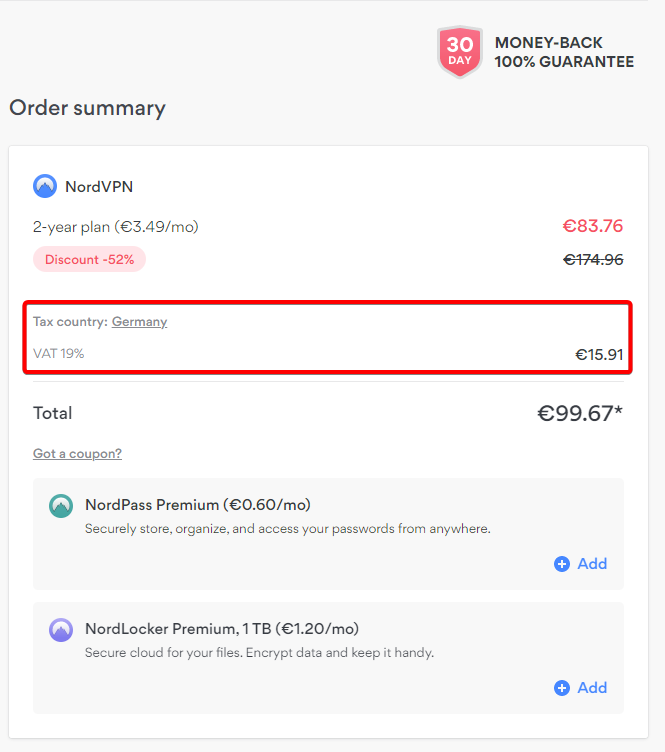This screenshot has height=752, width=665.
Task: Click the NordVPN logo icon
Action: point(45,186)
